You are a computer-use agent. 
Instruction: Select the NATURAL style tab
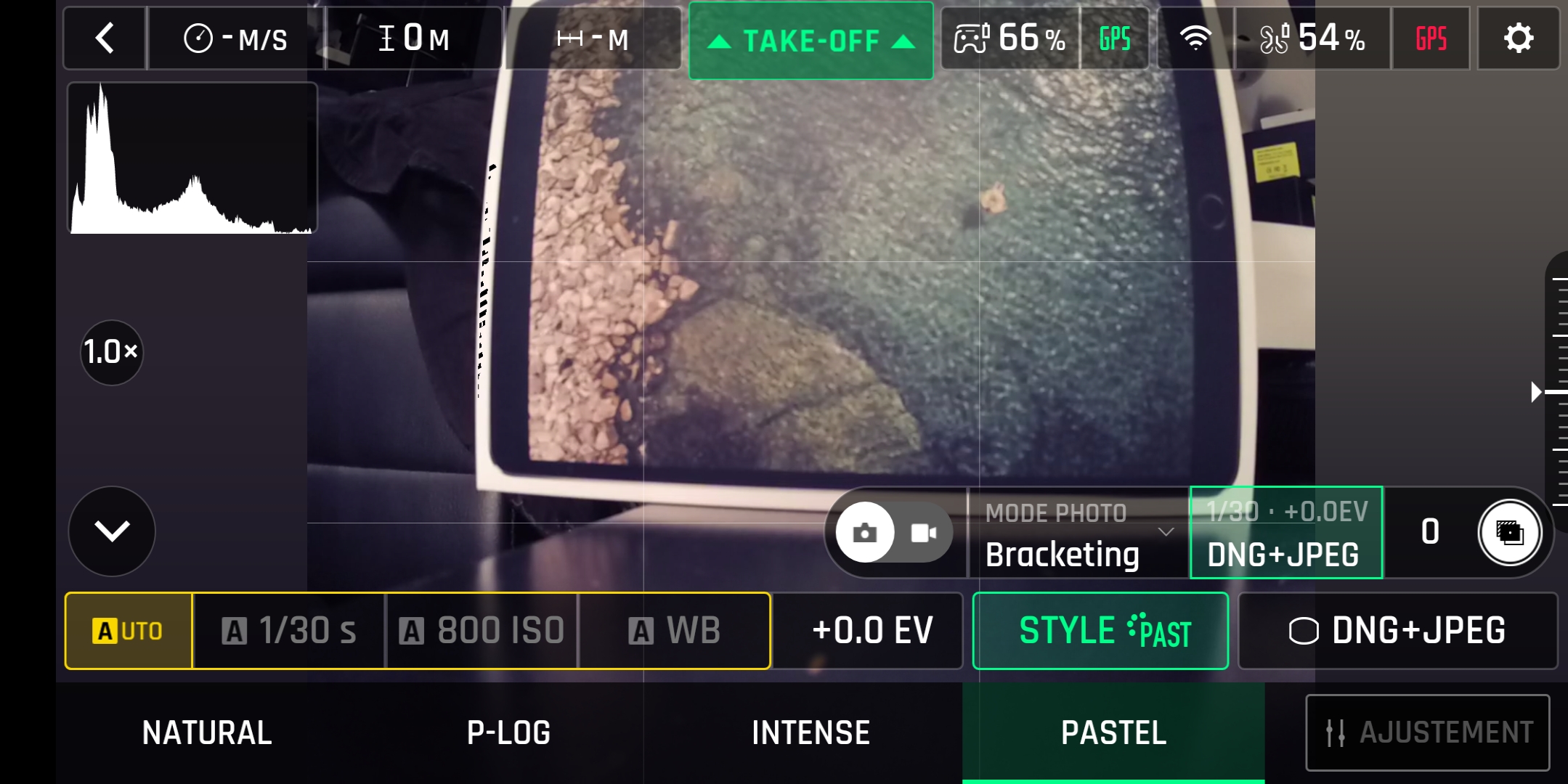pos(207,732)
